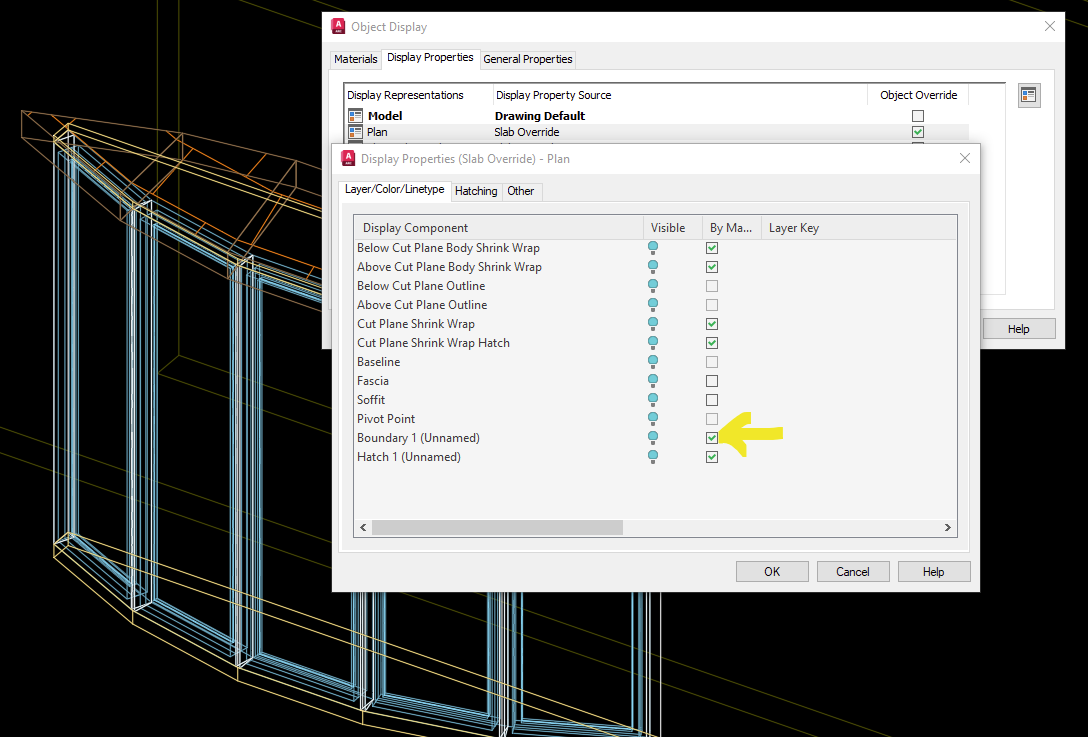
Task: Open the Hatching tab
Action: [476, 190]
